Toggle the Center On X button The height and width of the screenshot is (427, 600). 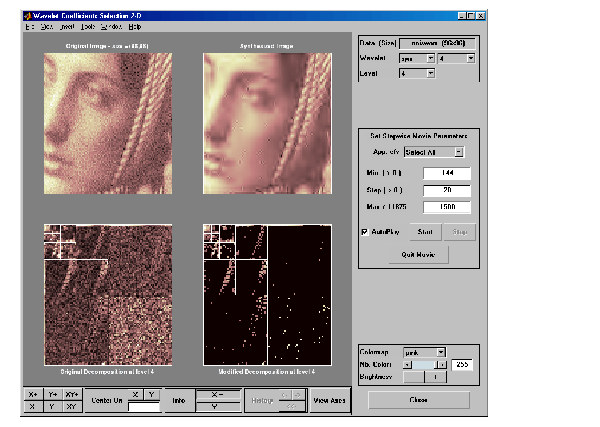tap(135, 394)
